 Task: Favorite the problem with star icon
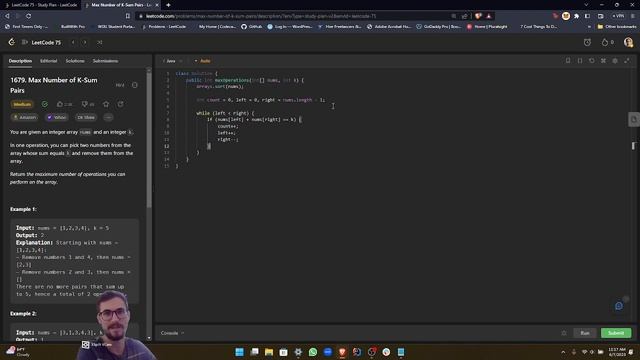click(x=106, y=104)
